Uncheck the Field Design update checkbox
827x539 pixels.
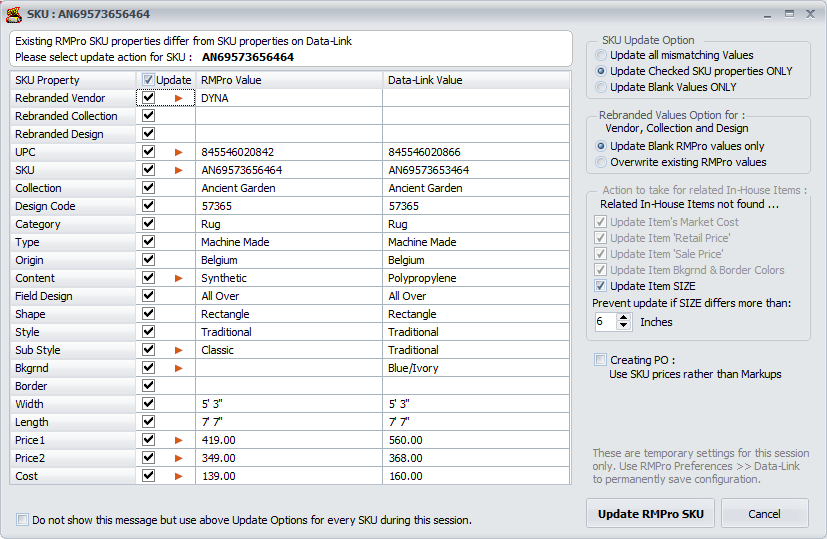148,295
